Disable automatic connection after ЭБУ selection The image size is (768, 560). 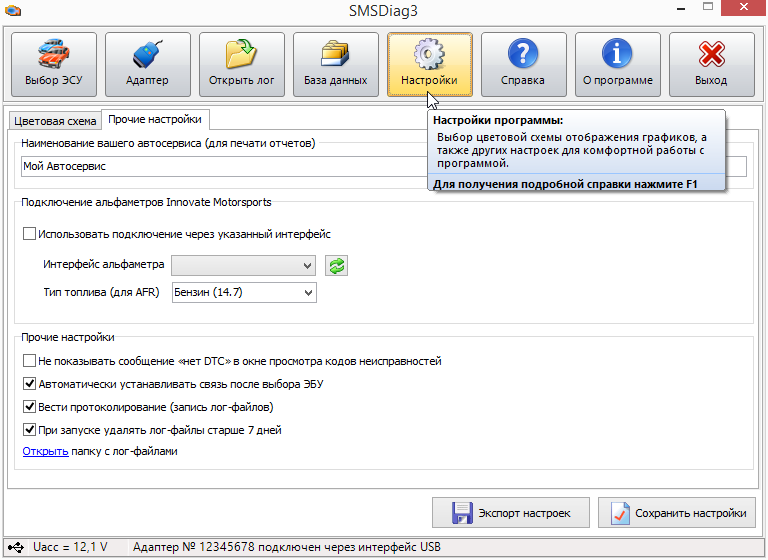tap(29, 384)
